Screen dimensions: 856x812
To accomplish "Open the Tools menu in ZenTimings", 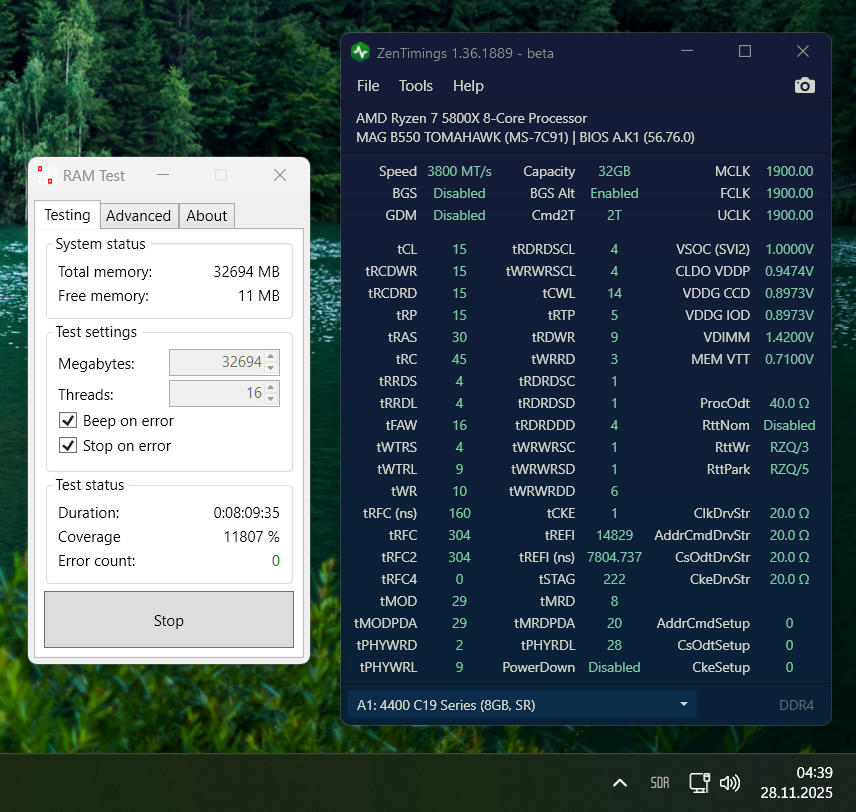I will click(416, 86).
